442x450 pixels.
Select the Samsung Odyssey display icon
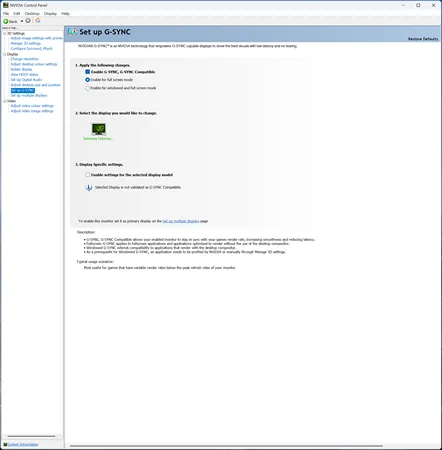99,129
